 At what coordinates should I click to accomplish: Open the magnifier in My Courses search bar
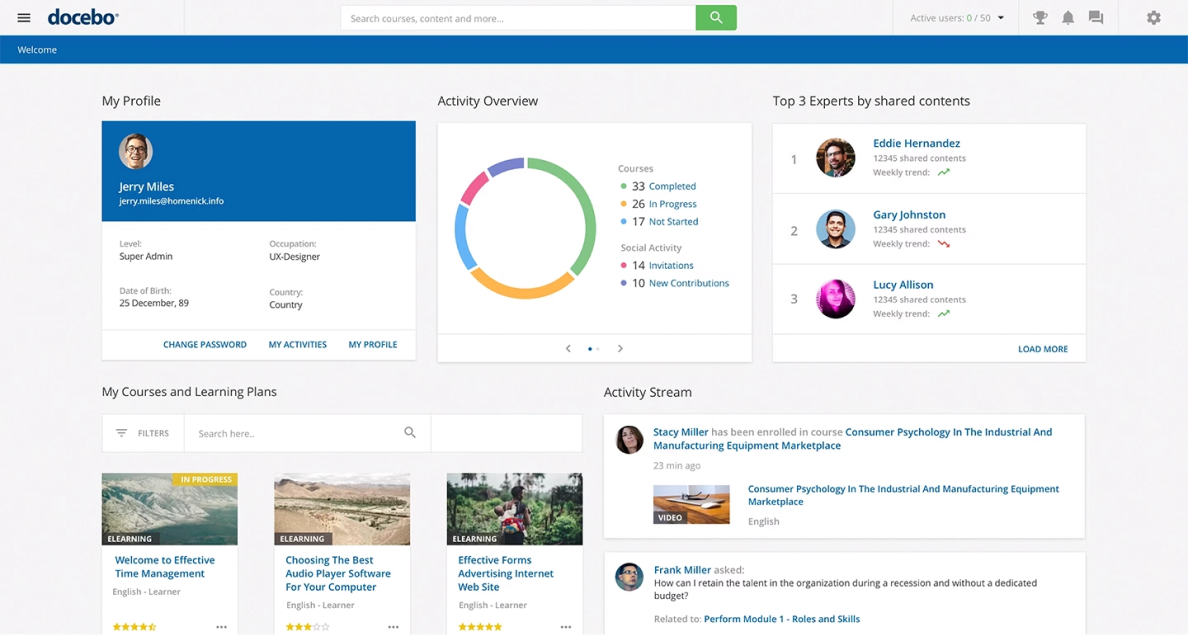(x=410, y=432)
